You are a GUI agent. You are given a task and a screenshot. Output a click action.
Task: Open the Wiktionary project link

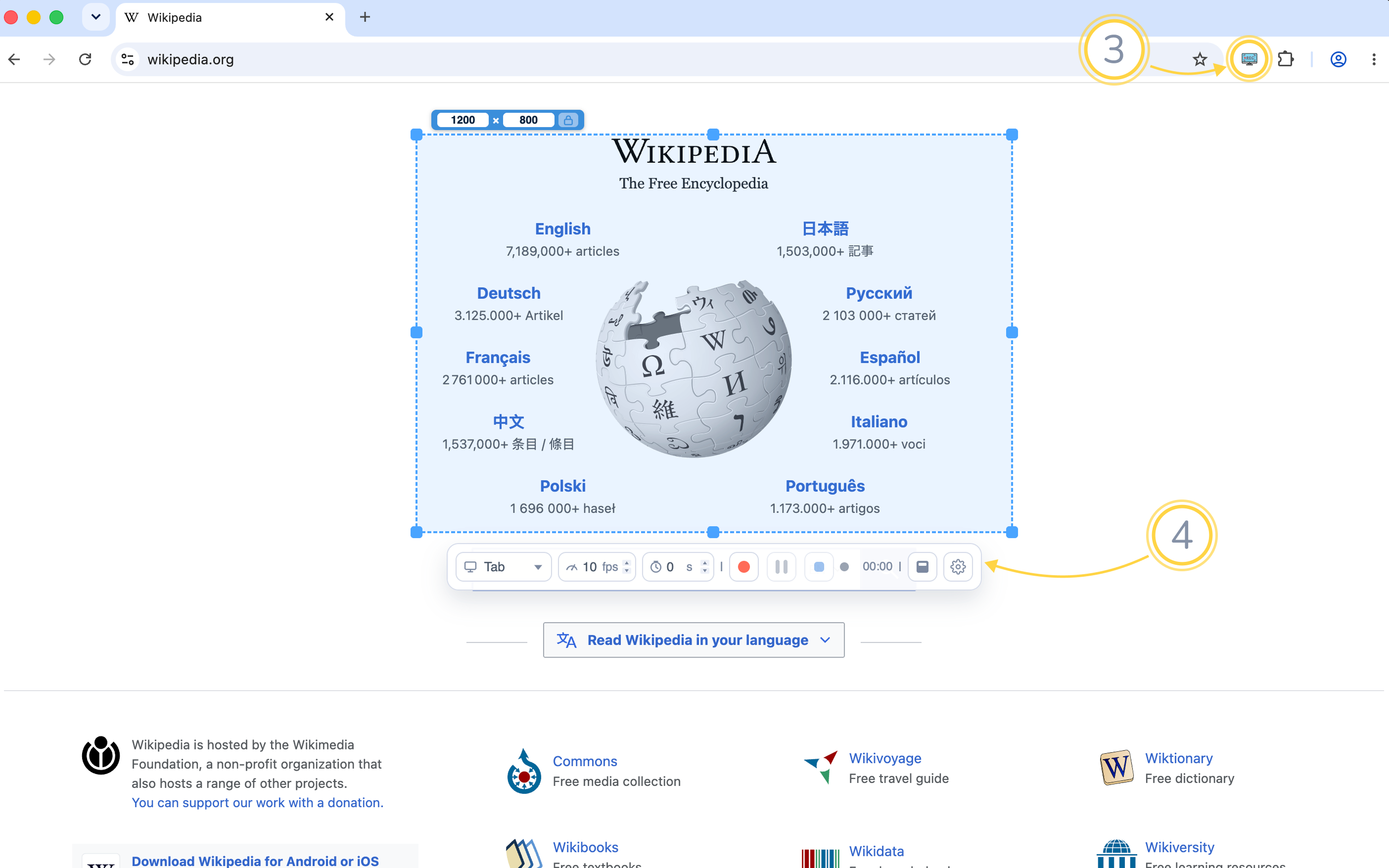pyautogui.click(x=1179, y=758)
